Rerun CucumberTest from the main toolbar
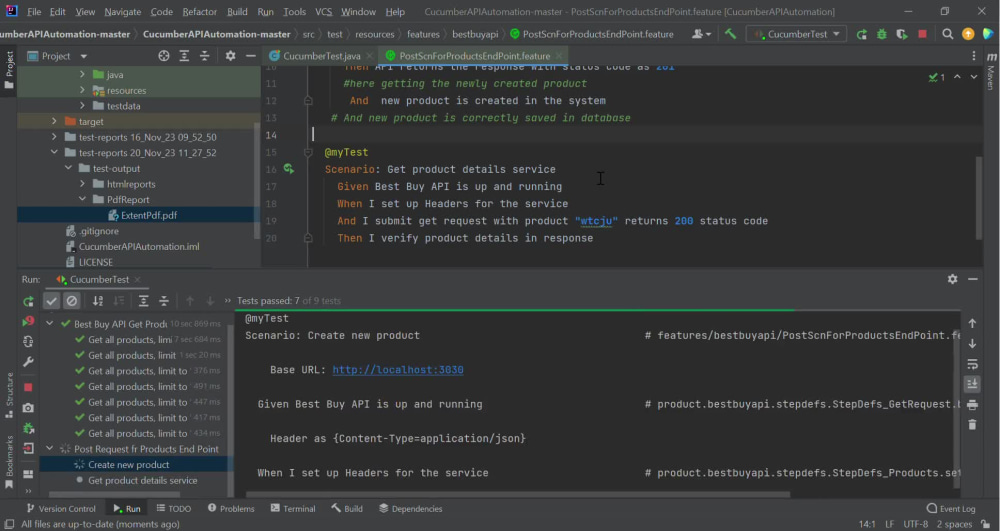Viewport: 1000px width, 531px height. click(x=862, y=34)
